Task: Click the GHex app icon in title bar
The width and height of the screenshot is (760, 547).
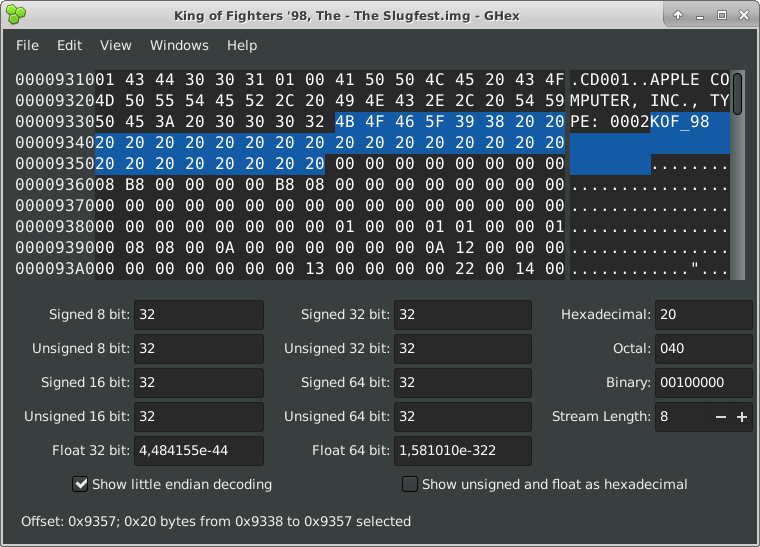Action: (16, 15)
